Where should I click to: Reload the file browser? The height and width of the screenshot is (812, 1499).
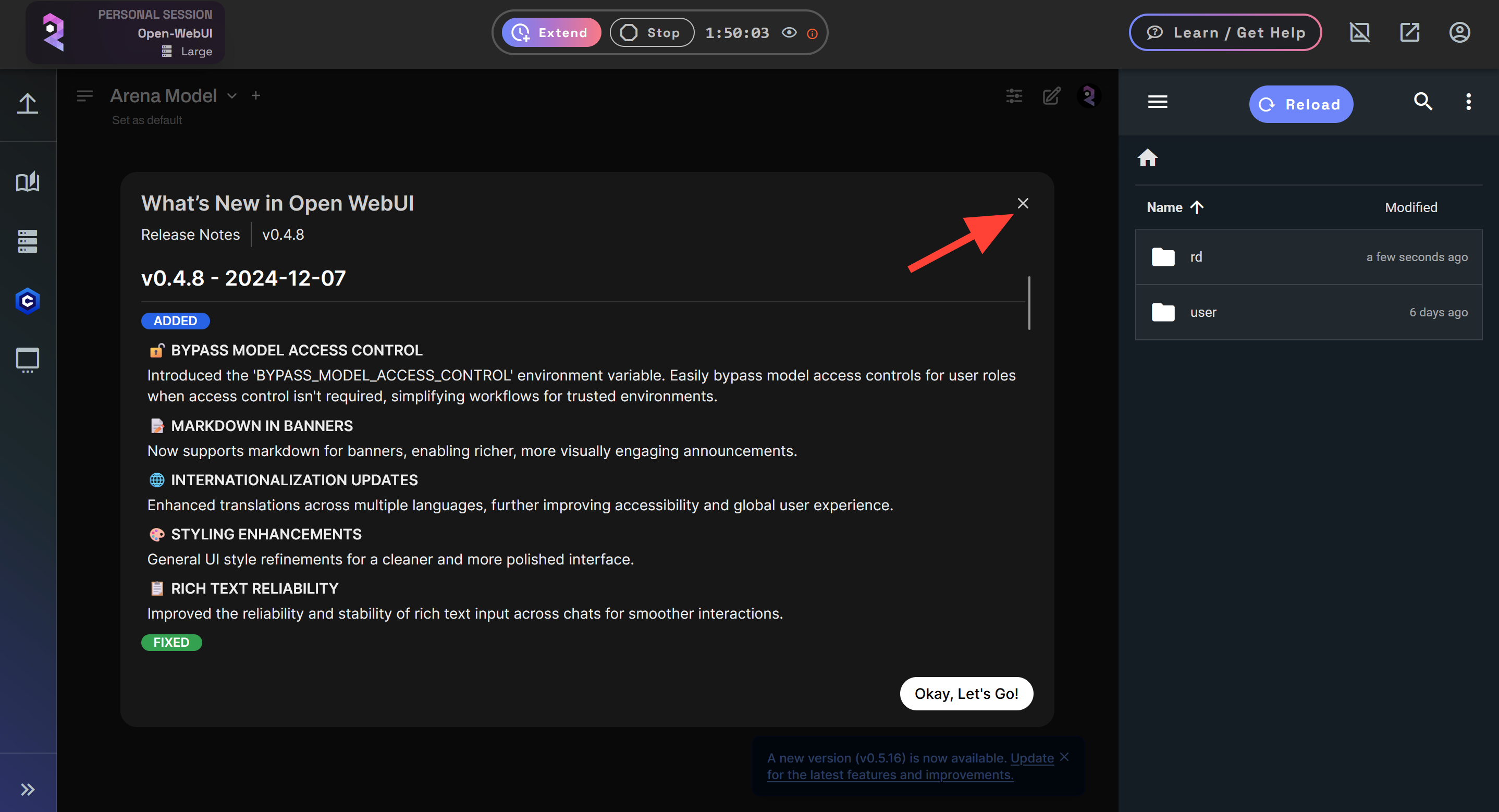click(x=1300, y=104)
